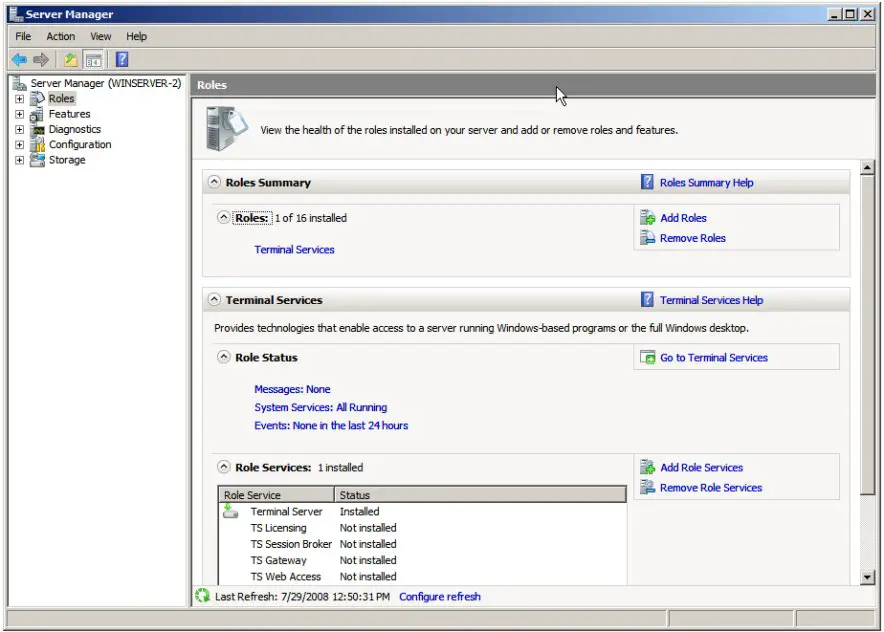Click the green refresh icon in status bar
The image size is (884, 632).
point(203,596)
